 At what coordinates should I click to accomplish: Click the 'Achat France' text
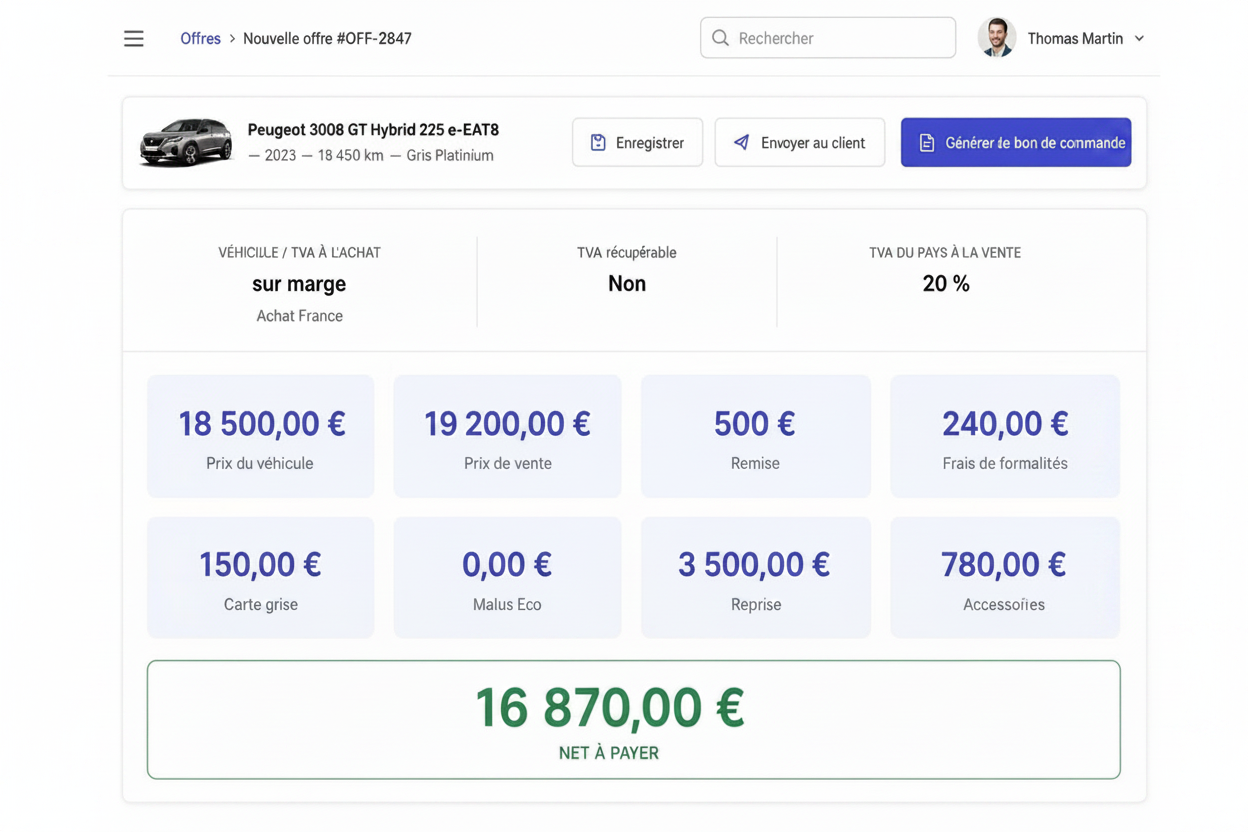coord(299,316)
